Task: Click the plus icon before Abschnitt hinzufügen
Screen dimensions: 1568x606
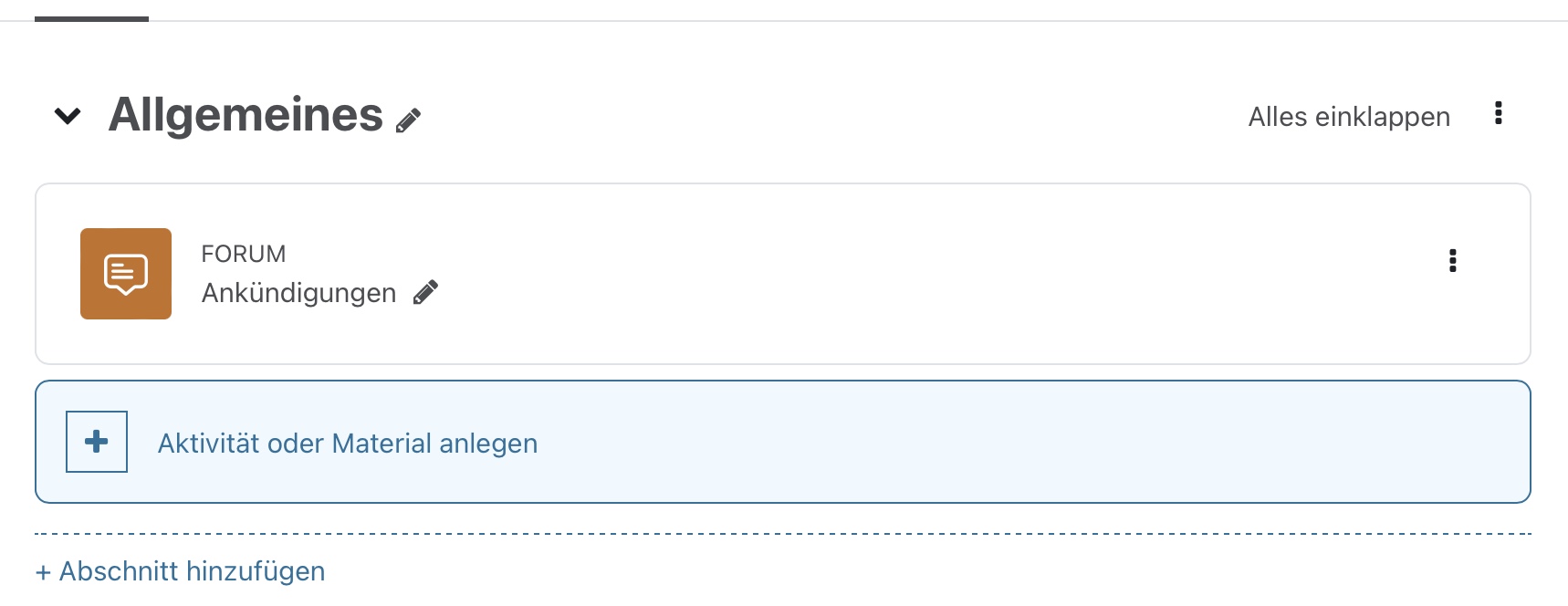Action: [43, 570]
